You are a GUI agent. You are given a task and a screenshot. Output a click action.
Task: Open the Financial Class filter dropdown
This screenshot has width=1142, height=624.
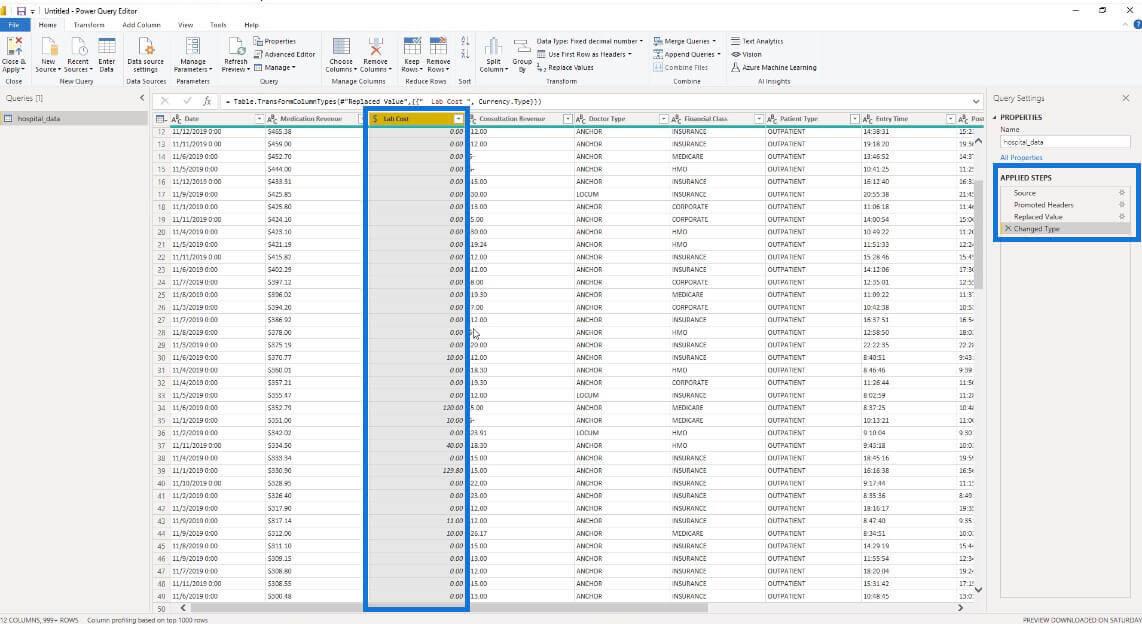pos(758,119)
